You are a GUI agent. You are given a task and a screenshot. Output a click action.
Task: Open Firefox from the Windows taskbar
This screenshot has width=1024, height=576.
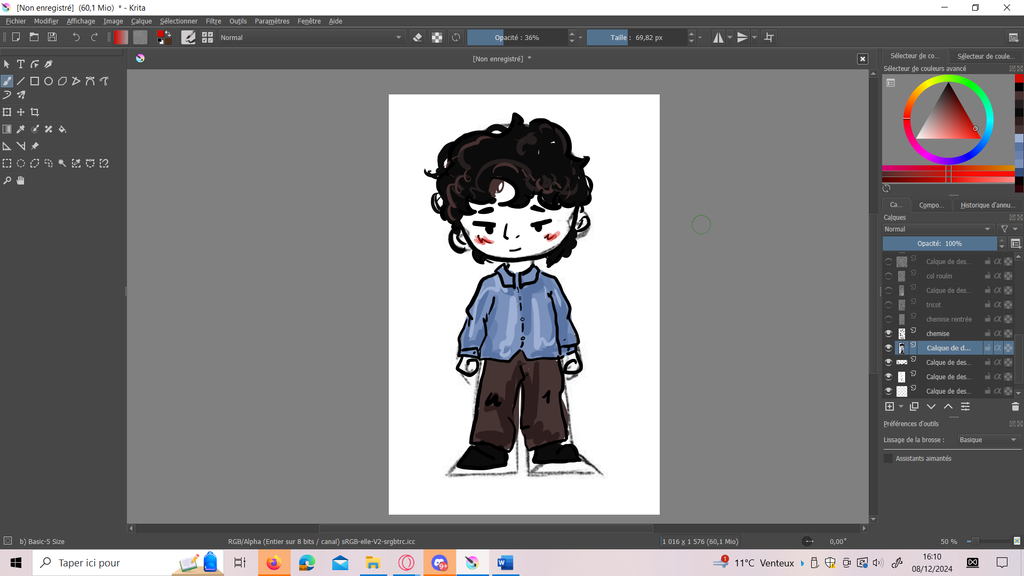click(x=273, y=563)
